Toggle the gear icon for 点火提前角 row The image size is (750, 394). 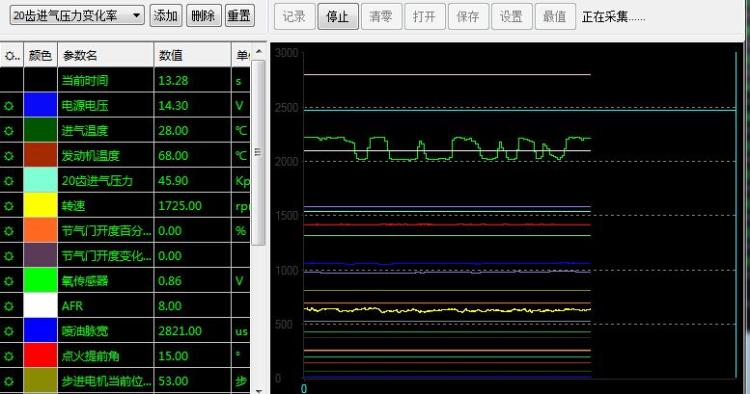[9, 356]
